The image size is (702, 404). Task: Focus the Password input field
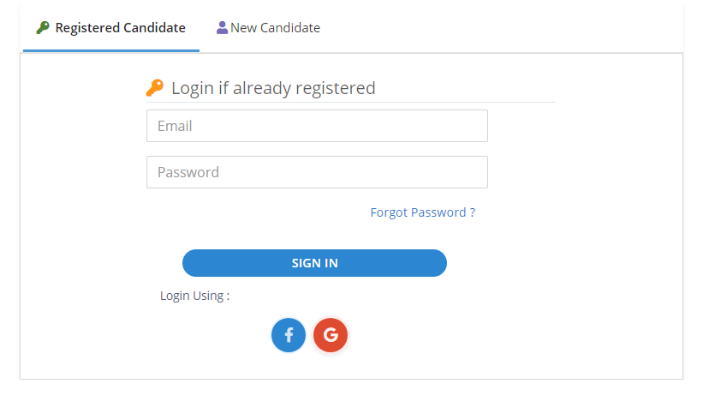[316, 172]
